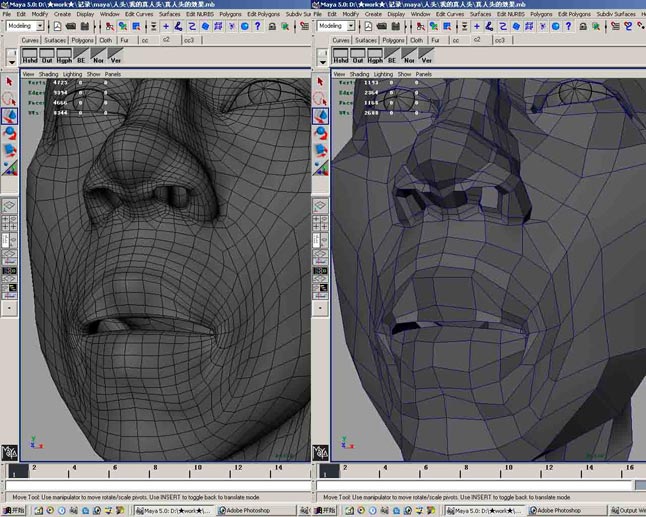Toggle Lock selection padlock in right window

click(583, 26)
